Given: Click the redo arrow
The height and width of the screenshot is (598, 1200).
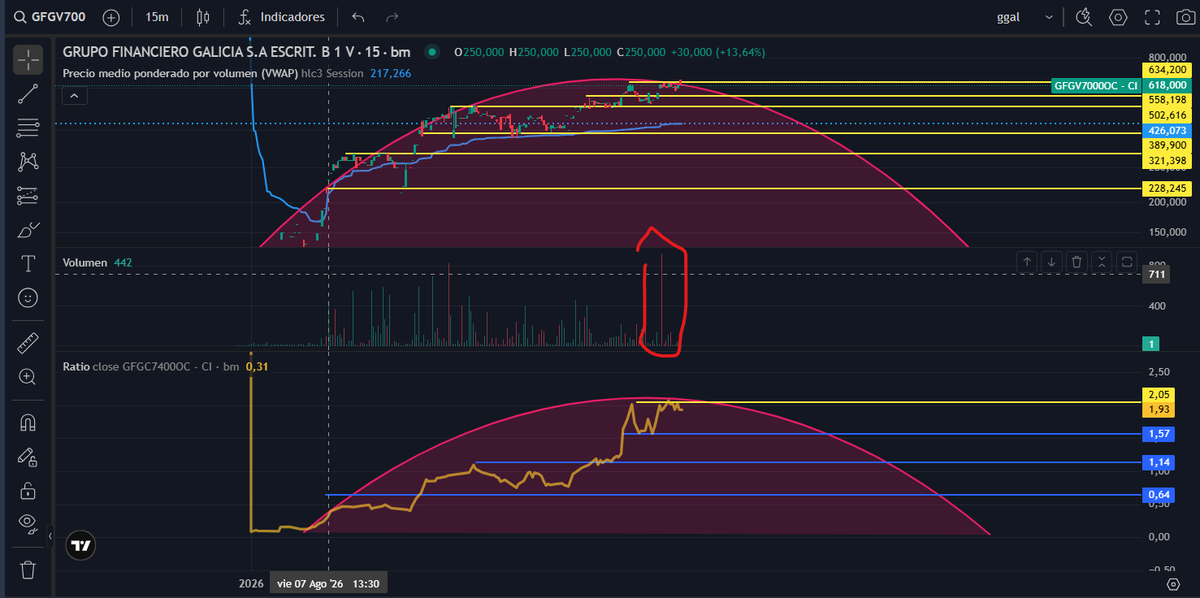Looking at the screenshot, I should (x=392, y=17).
